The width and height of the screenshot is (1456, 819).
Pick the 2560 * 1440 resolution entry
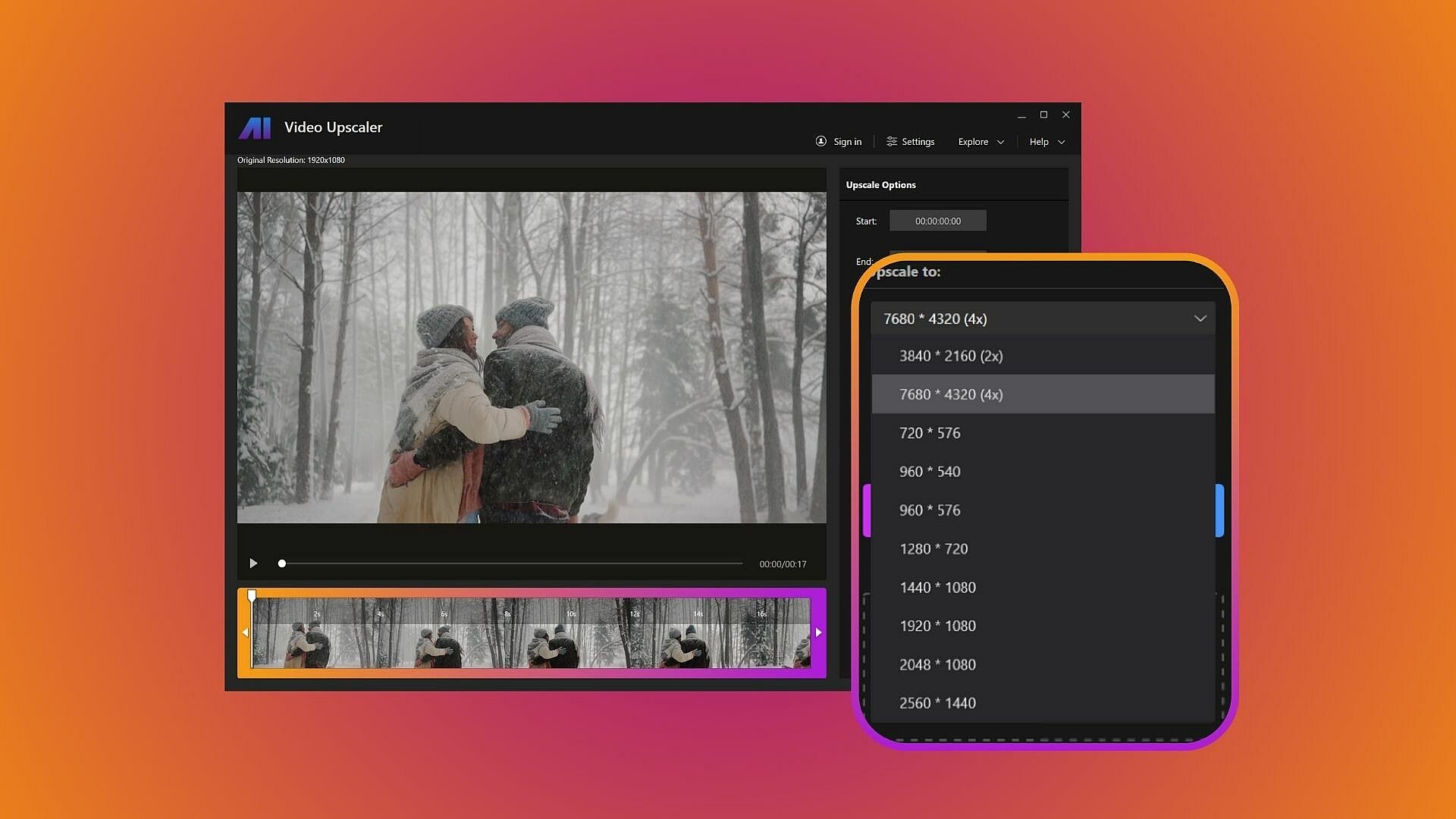(937, 703)
